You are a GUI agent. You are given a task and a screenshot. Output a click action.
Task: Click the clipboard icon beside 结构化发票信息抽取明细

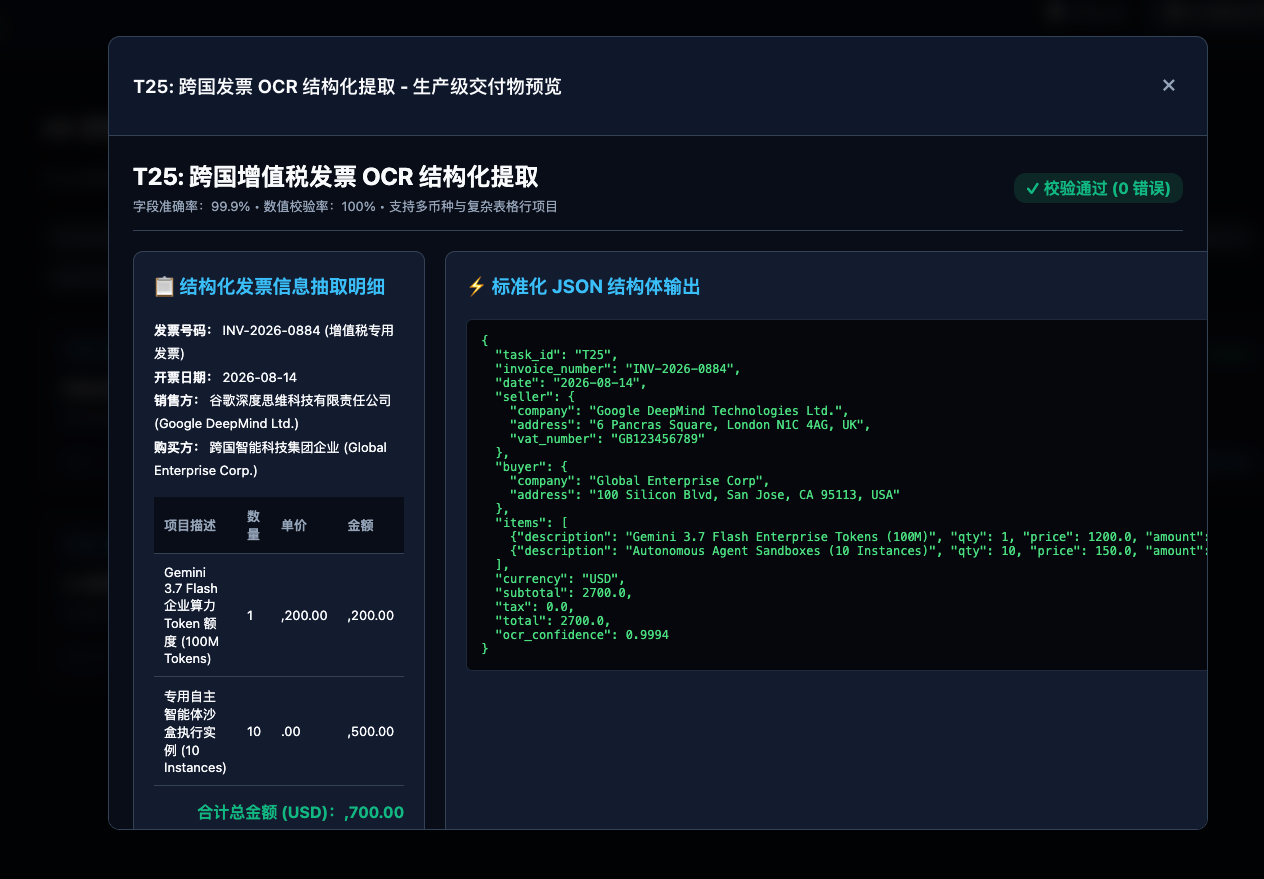[x=164, y=287]
